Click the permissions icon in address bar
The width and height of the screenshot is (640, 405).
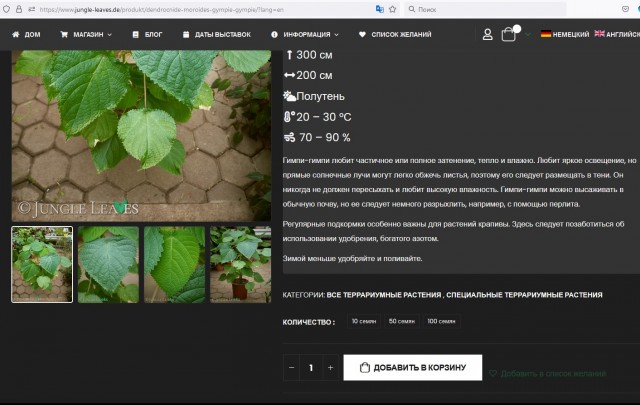(31, 9)
